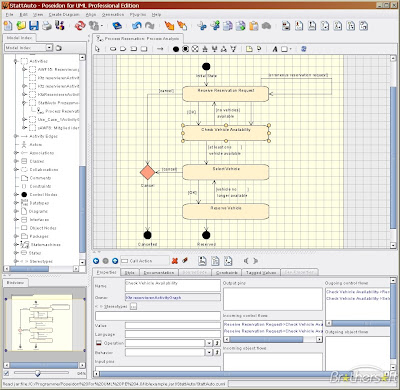400x390 pixels.
Task: Select the arrow pointer tool
Action: point(97,49)
